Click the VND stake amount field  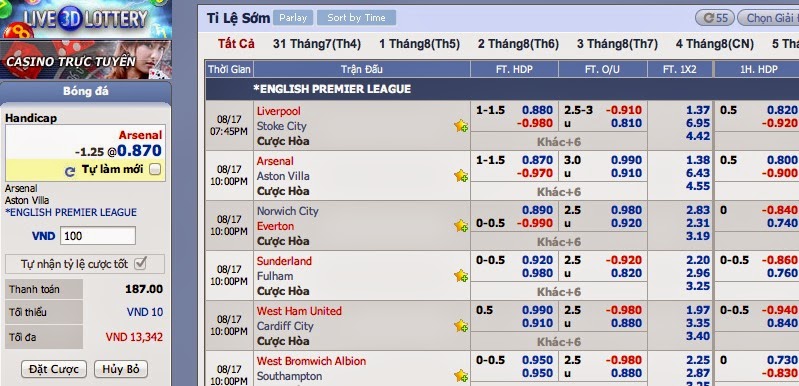98,236
